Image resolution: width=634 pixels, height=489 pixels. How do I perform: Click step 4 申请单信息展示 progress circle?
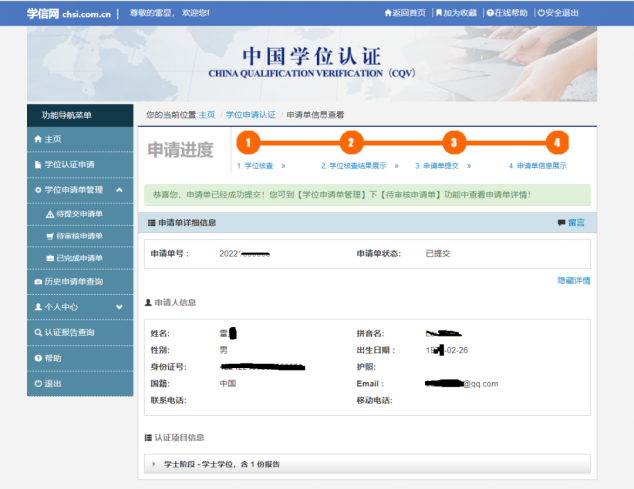(557, 142)
